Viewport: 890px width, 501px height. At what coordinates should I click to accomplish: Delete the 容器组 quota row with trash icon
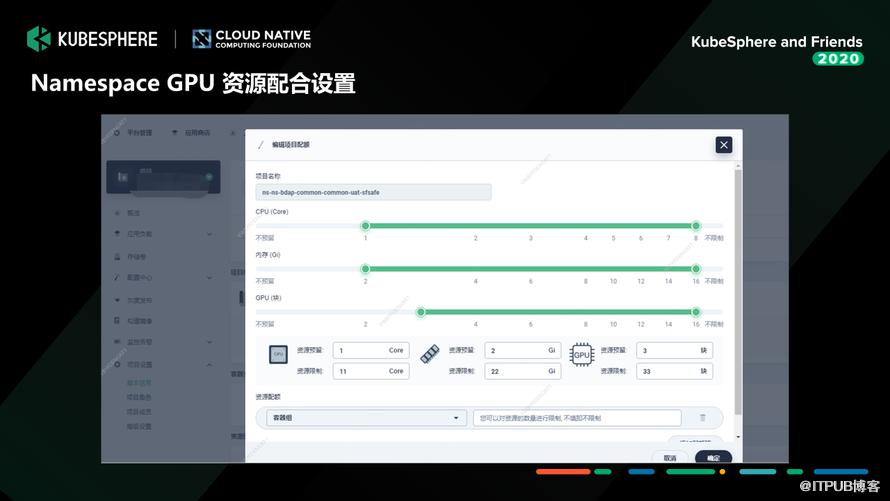pos(703,418)
